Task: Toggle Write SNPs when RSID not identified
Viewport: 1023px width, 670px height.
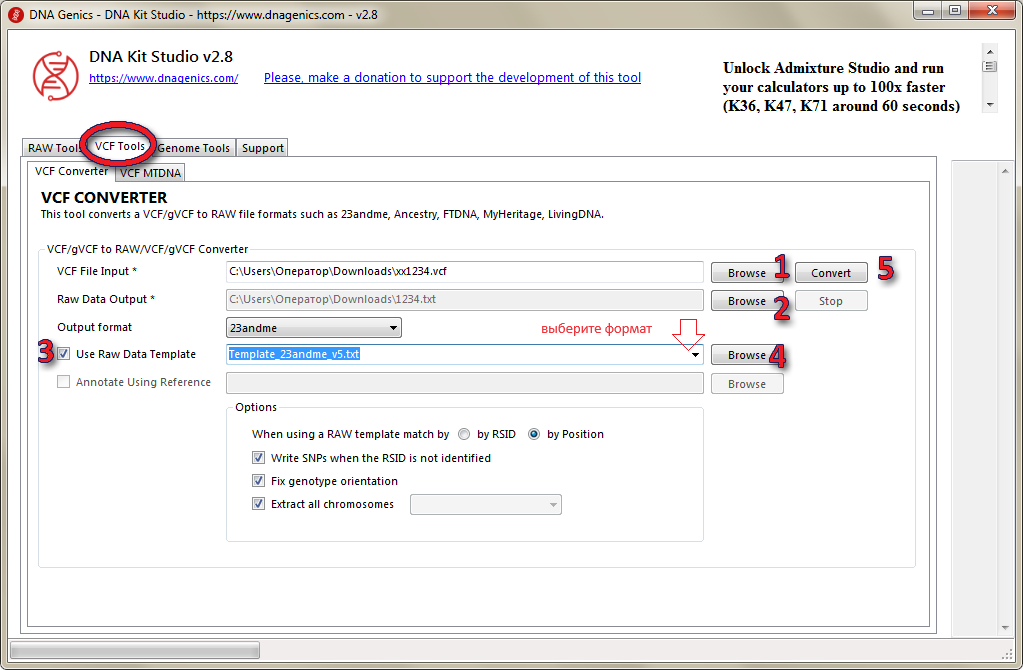Action: (x=258, y=457)
